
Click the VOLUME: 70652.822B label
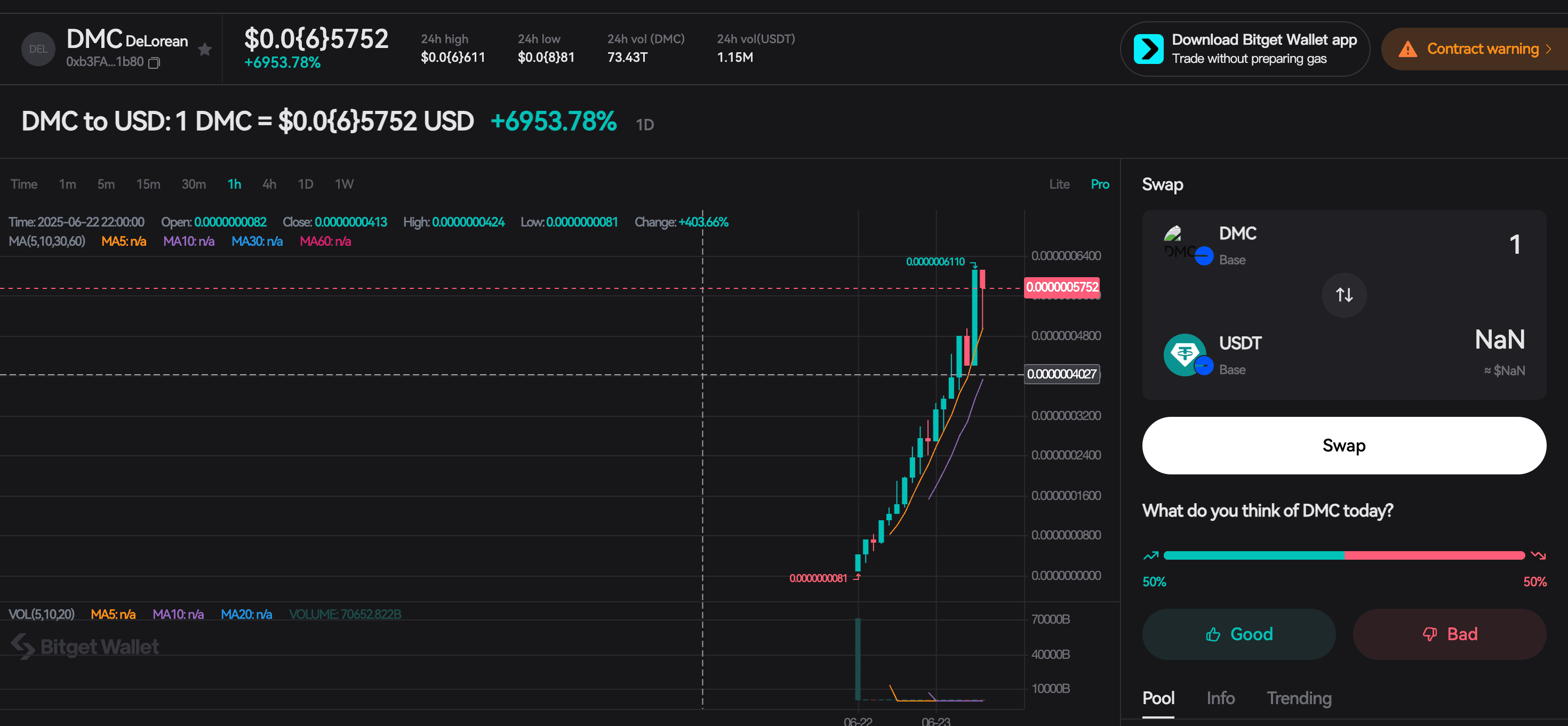pos(345,615)
